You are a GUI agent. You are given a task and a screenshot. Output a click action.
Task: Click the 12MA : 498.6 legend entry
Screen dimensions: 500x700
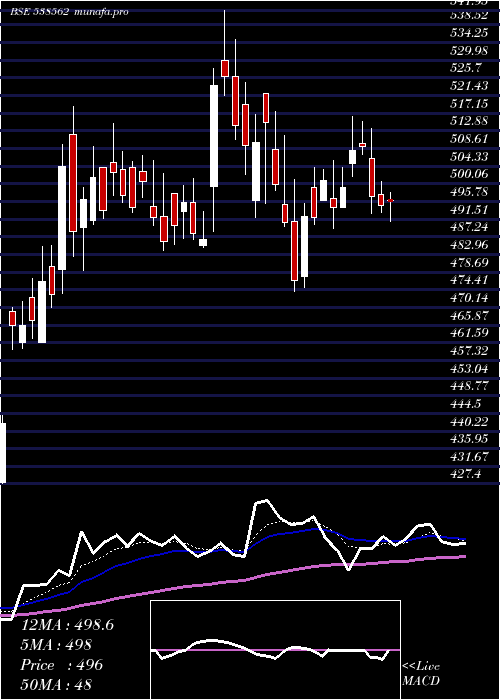(67, 625)
